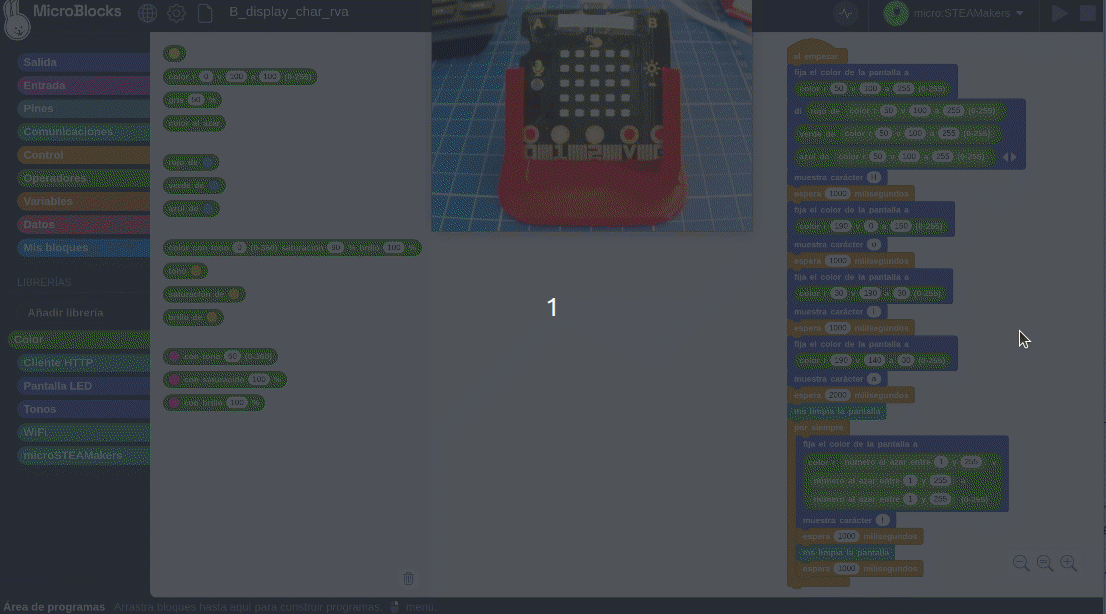This screenshot has height=614, width=1106.
Task: Open the data graph icon
Action: [845, 13]
